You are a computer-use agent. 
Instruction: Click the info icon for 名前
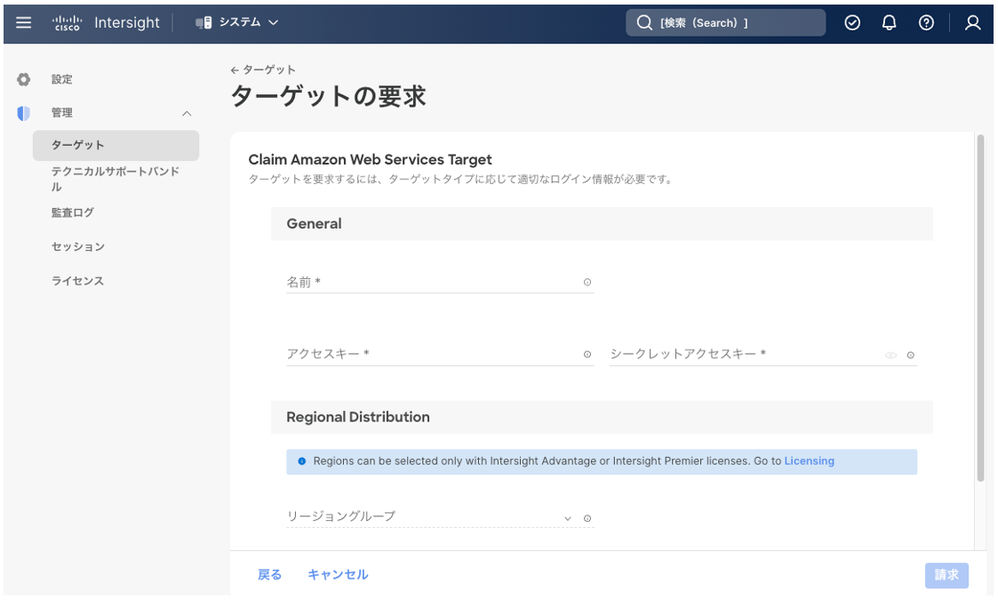click(587, 282)
